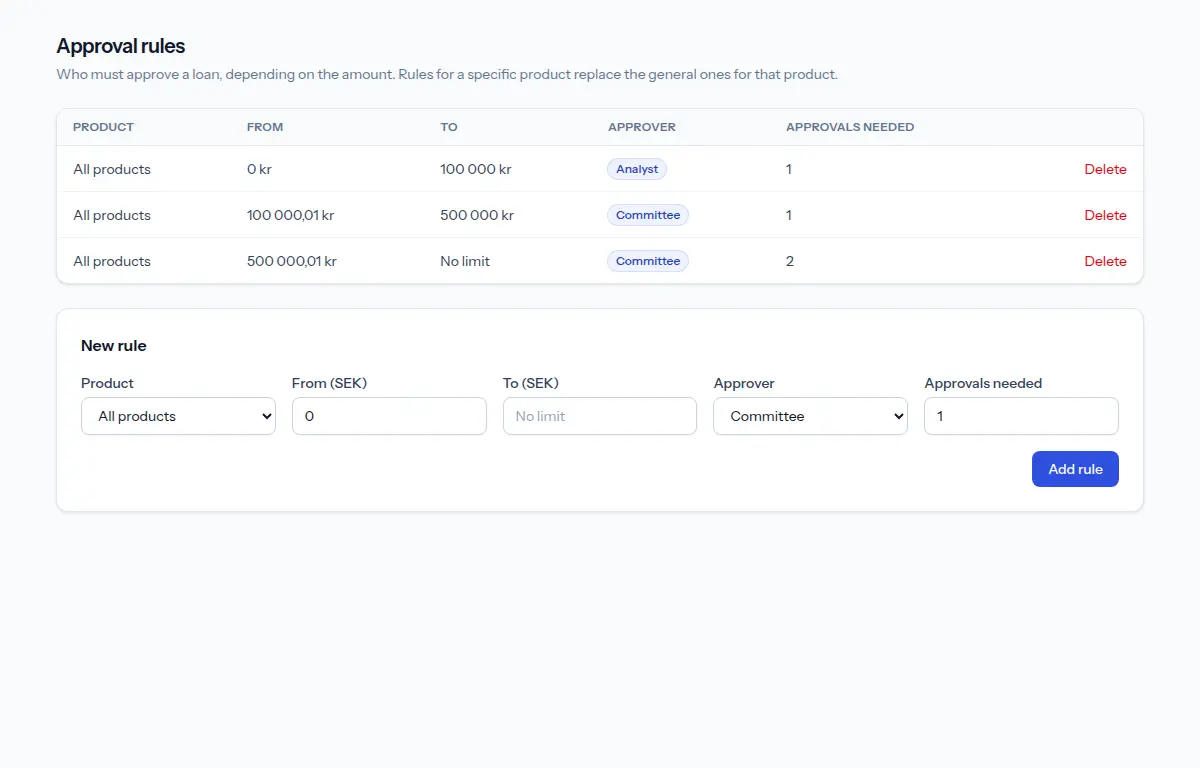Click the FROM column header
The image size is (1200, 768).
click(x=265, y=127)
